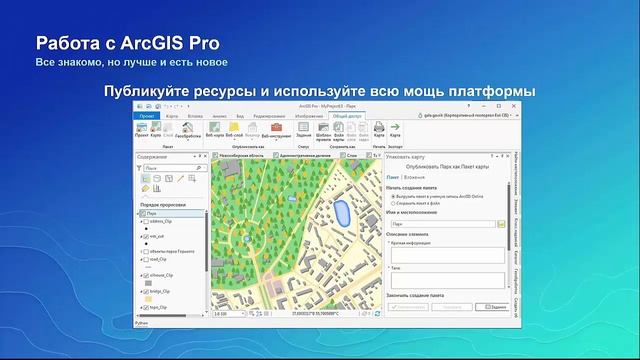Enable the address_Clip layer checkbox
The image size is (640, 360).
coord(146,222)
